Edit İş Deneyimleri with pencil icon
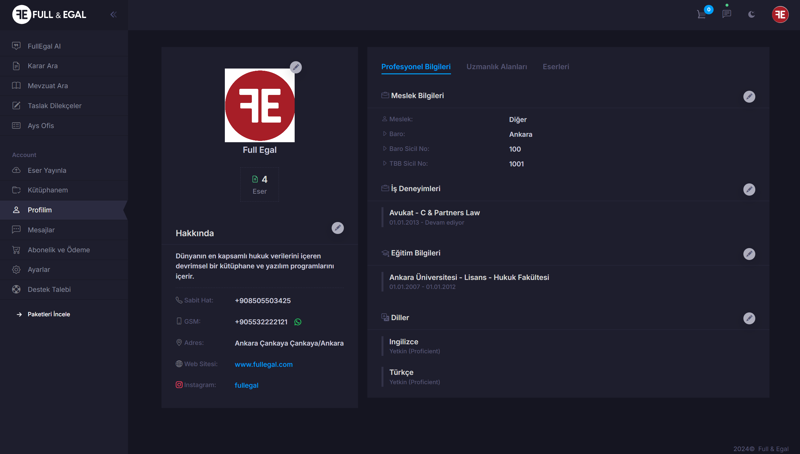 coord(749,189)
